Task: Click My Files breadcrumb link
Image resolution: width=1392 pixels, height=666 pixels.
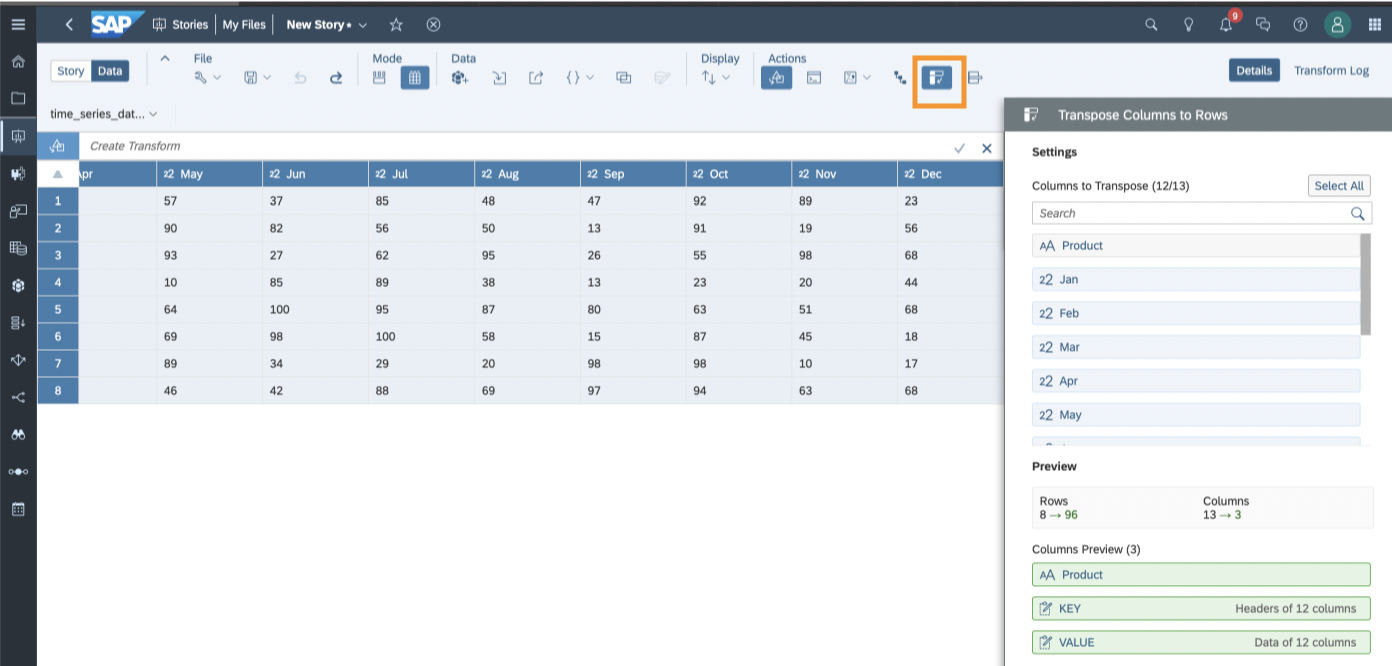Action: pos(243,25)
